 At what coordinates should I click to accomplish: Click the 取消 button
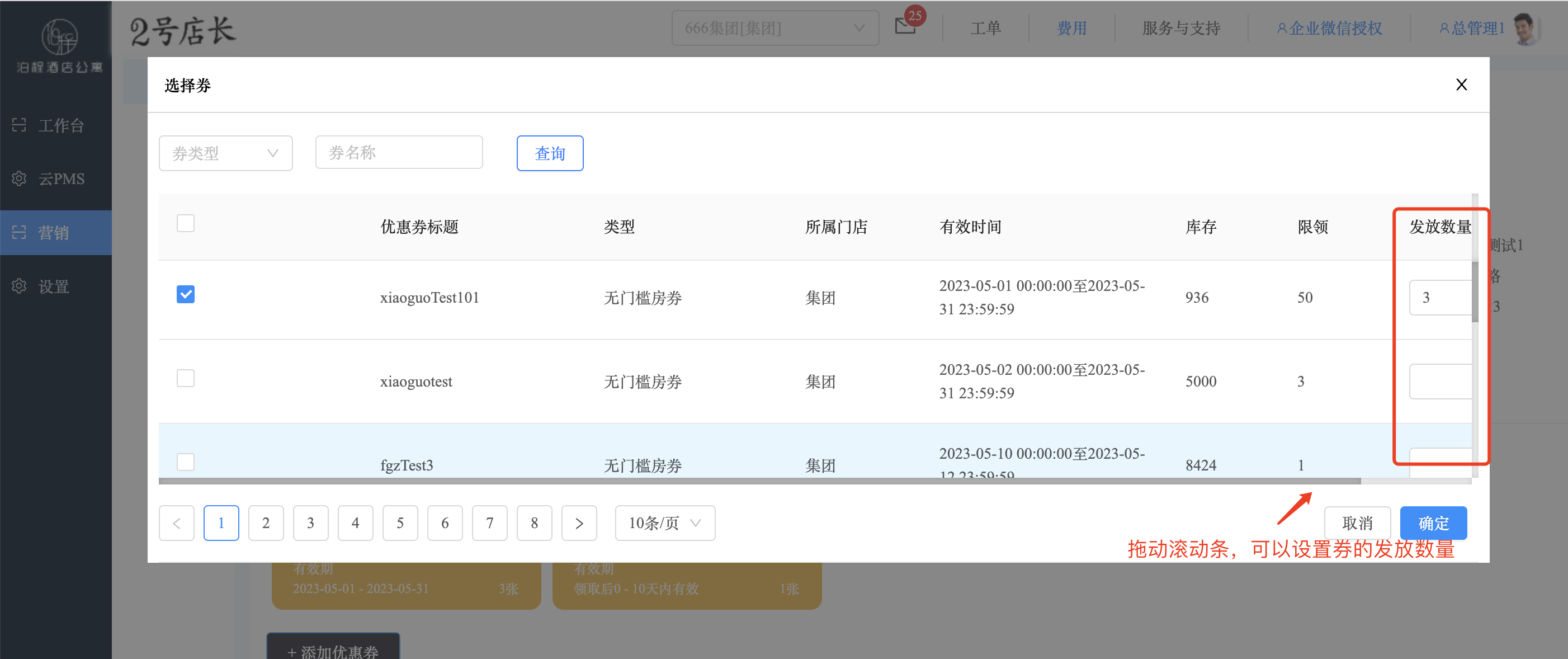(1357, 523)
